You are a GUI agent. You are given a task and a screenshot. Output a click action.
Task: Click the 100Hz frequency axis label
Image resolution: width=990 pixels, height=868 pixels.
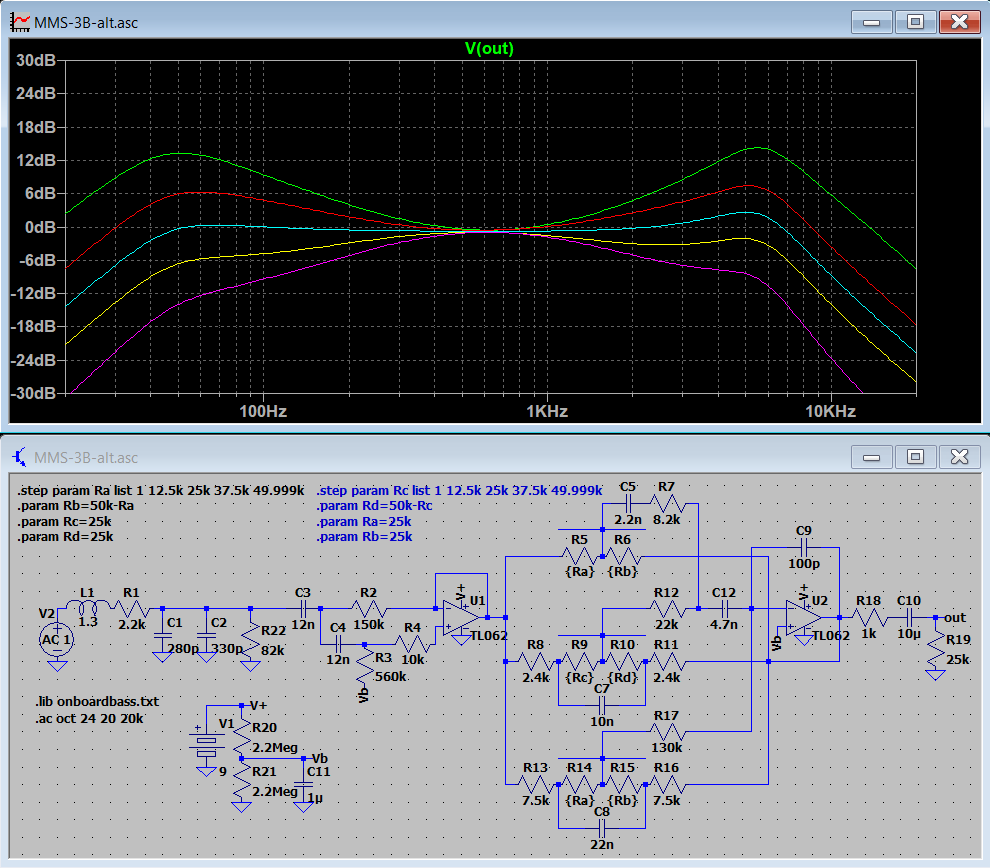(263, 412)
